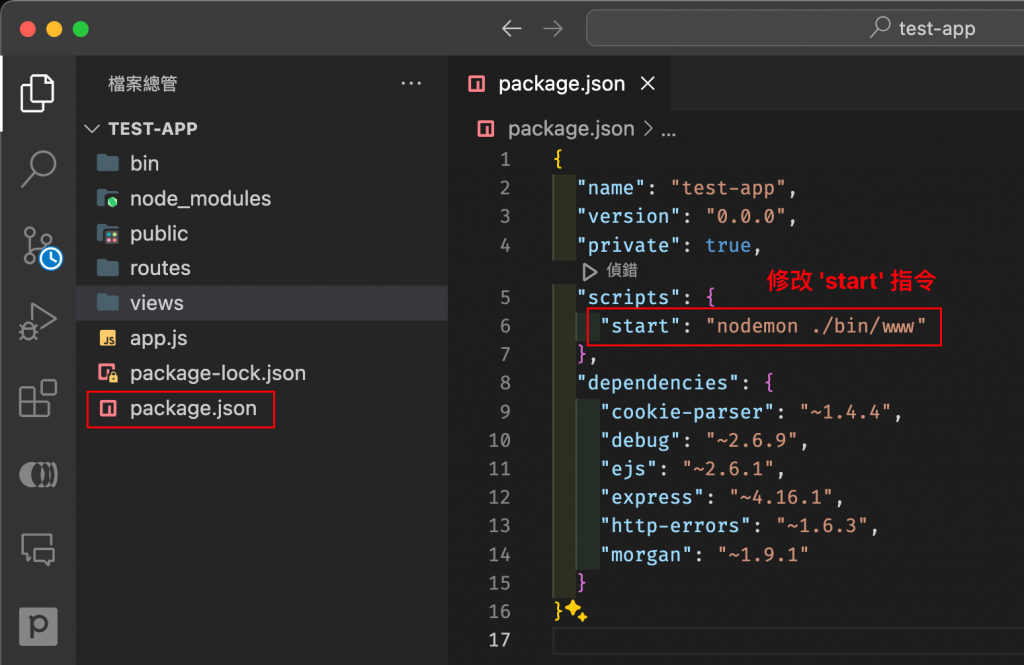Viewport: 1024px width, 665px height.
Task: Navigate back with the left arrow
Action: 512,28
